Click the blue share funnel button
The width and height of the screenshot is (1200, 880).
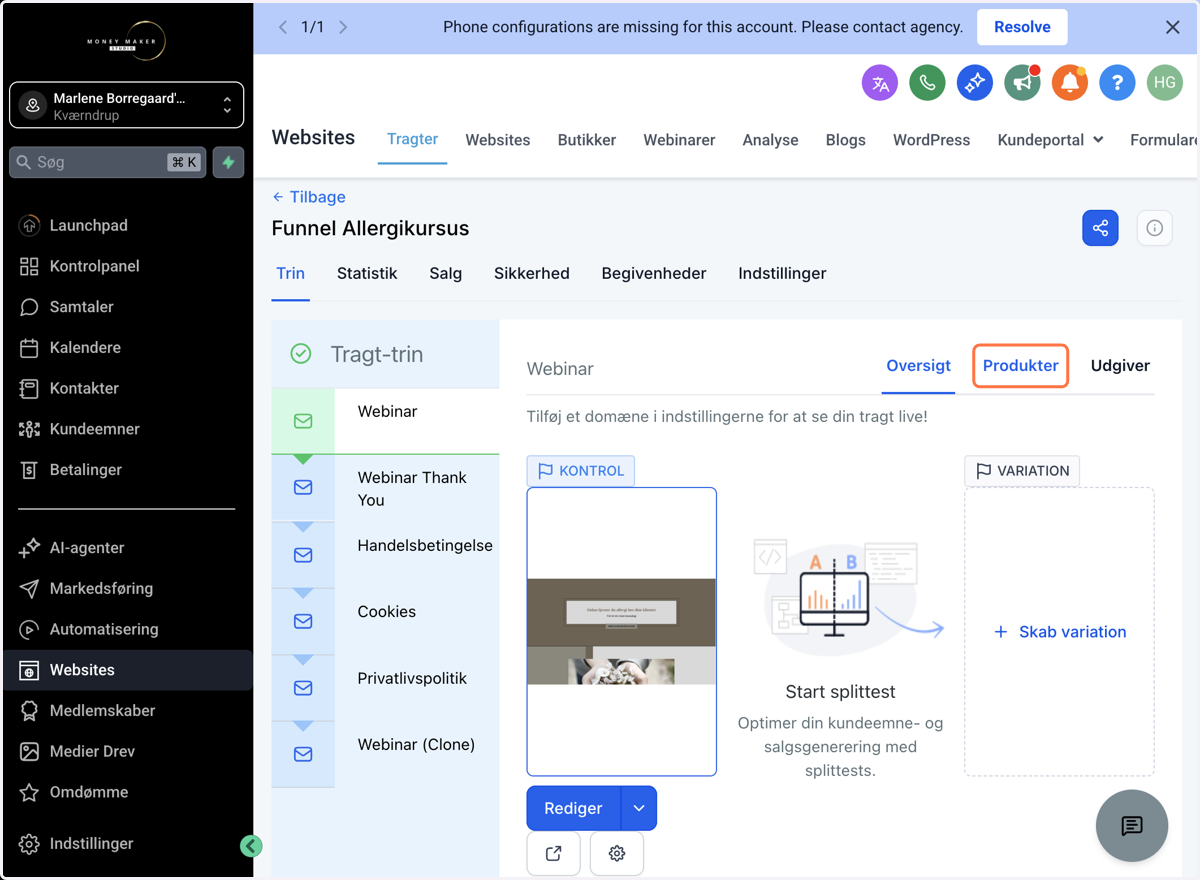(x=1100, y=228)
